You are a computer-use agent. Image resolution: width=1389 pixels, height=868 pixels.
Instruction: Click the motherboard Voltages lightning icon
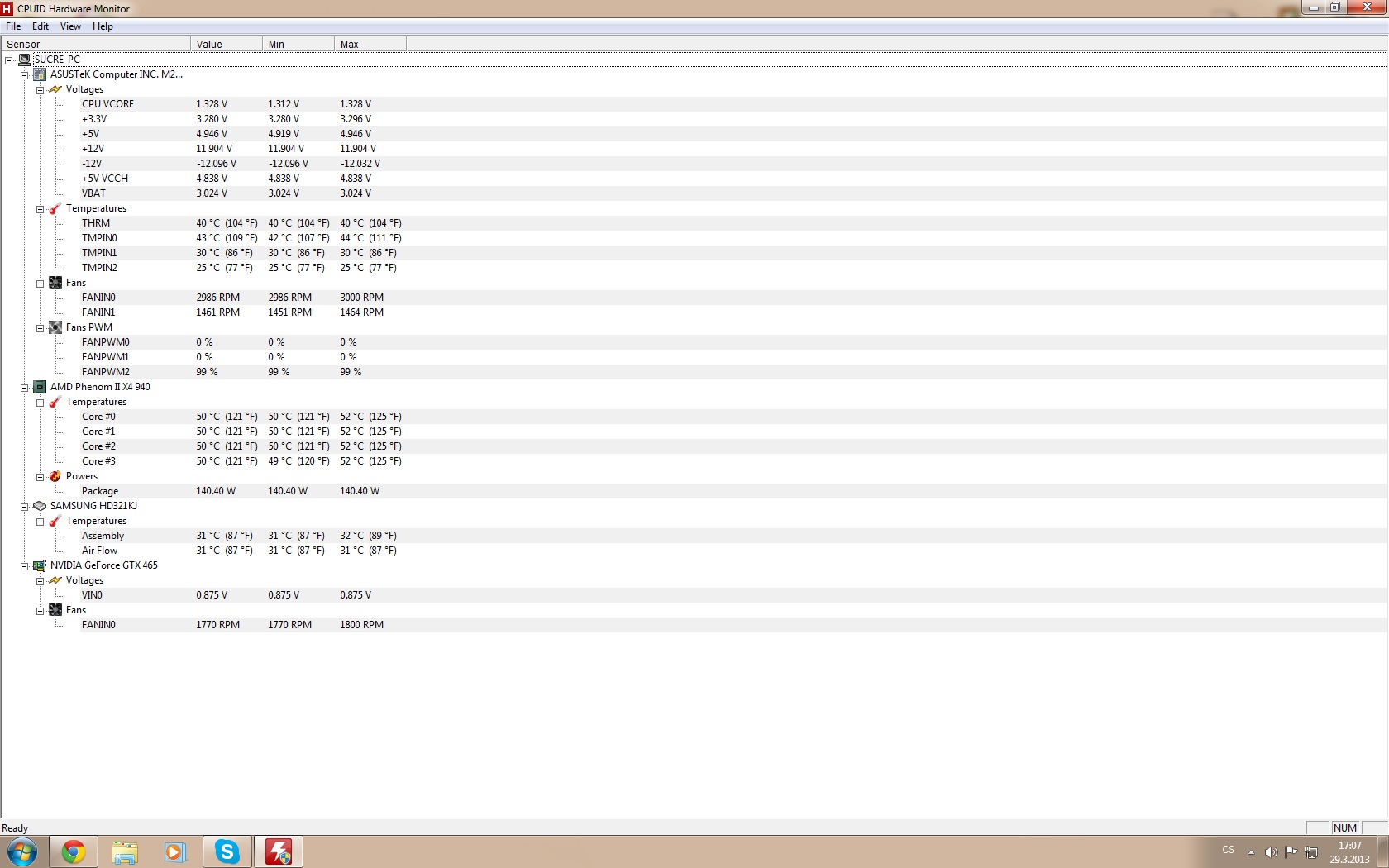coord(55,89)
